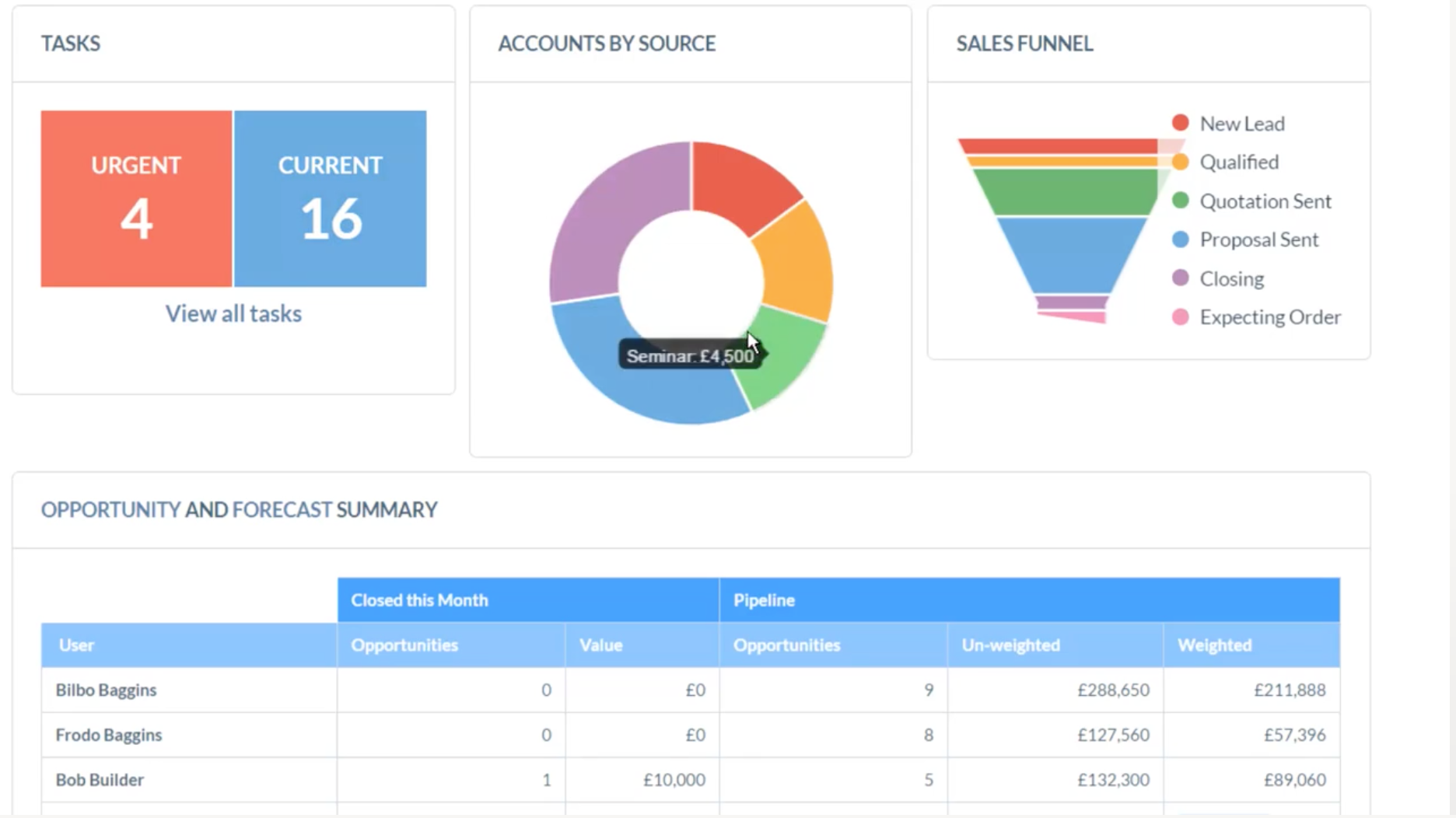Image resolution: width=1456 pixels, height=818 pixels.
Task: Click the Frodo Baggins row name
Action: (x=109, y=735)
